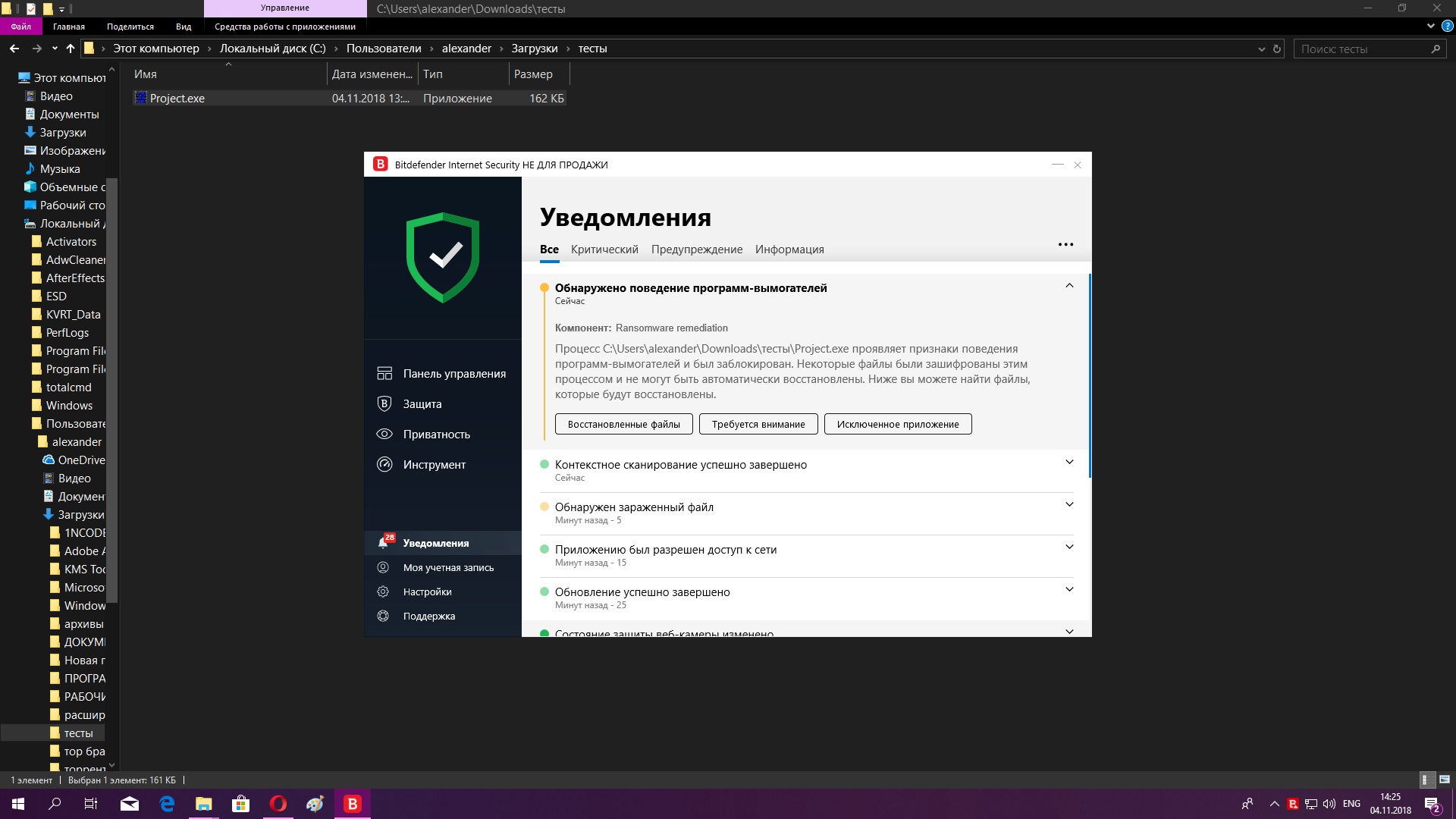Image resolution: width=1456 pixels, height=819 pixels.
Task: Collapse the ransomware behavior detected notification
Action: pos(1069,286)
